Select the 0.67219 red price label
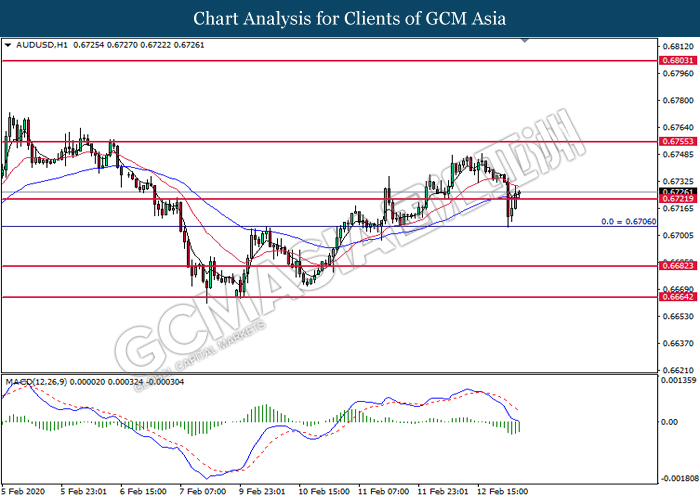 click(x=678, y=199)
